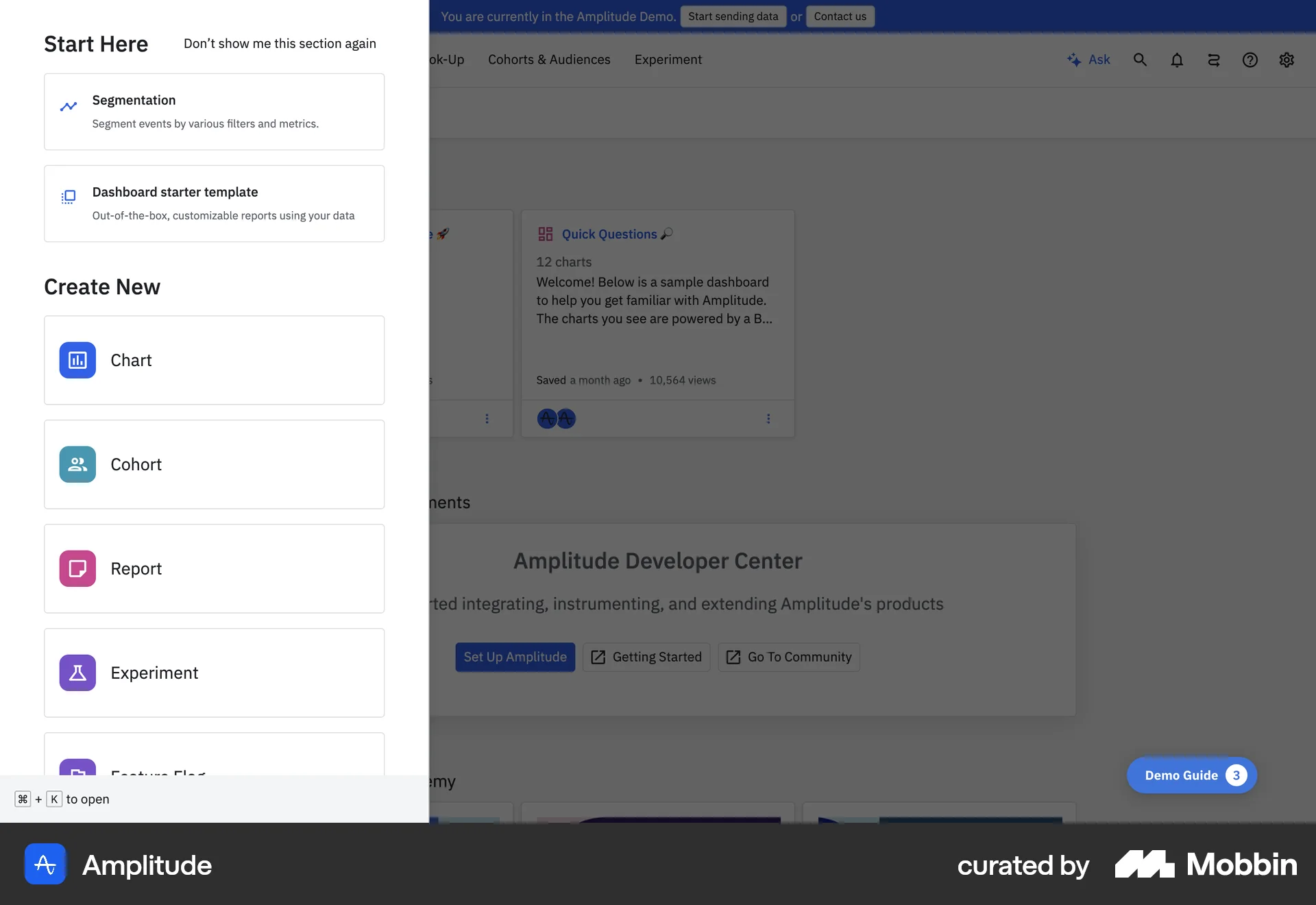
Task: Click the Amplitude logo icon
Action: click(x=44, y=865)
